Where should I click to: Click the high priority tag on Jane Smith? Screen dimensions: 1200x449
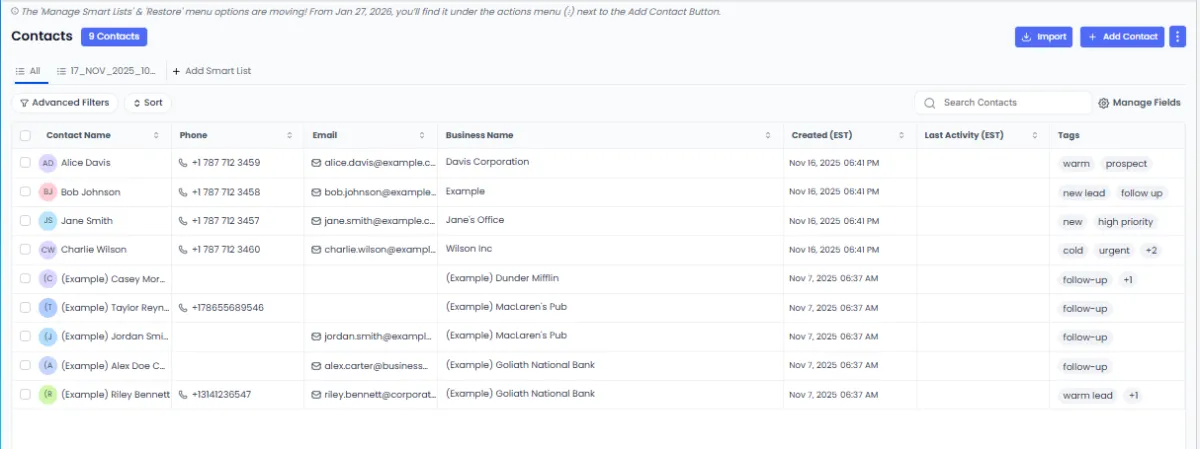point(1125,222)
